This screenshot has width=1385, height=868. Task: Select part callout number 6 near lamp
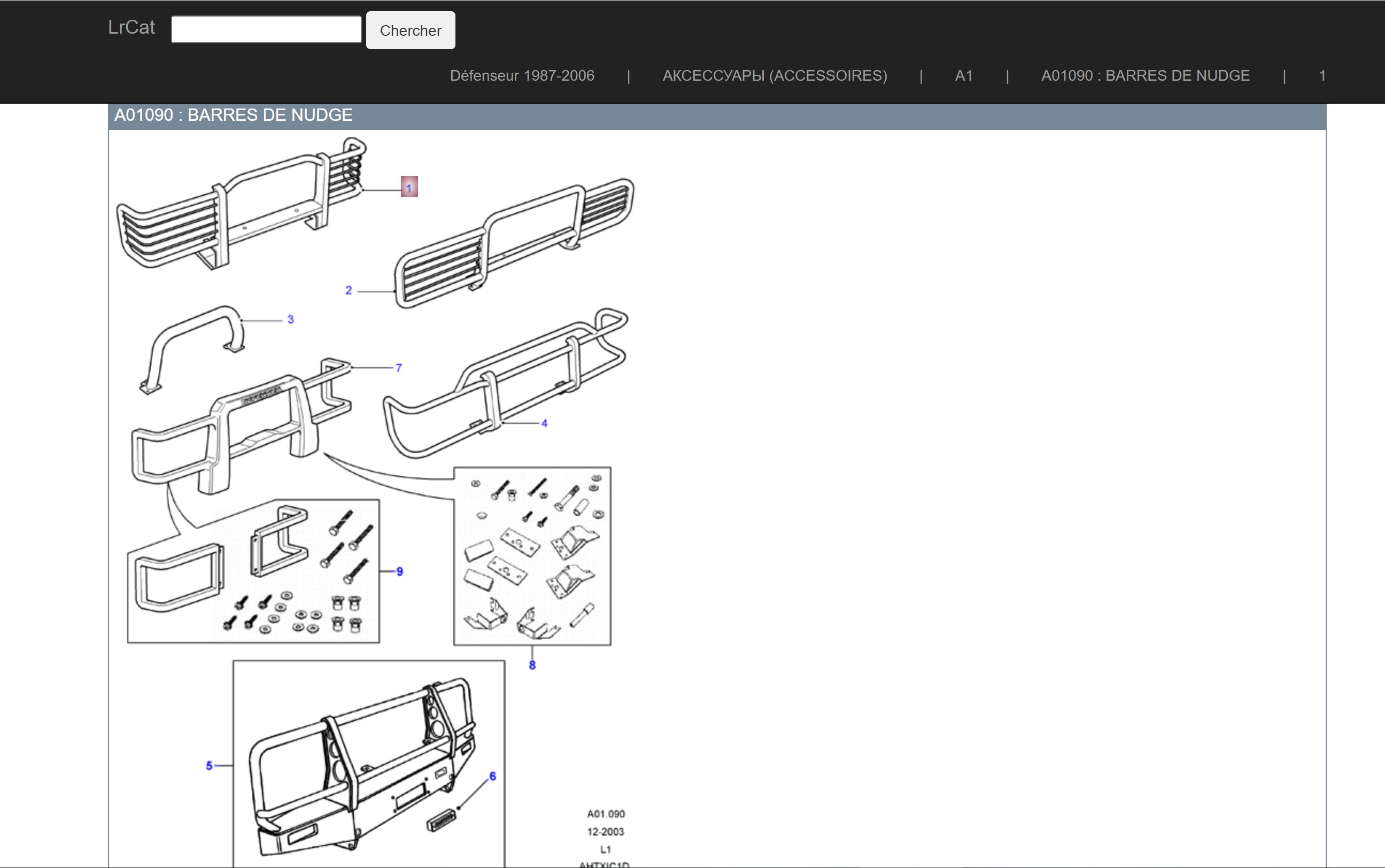pyautogui.click(x=492, y=776)
